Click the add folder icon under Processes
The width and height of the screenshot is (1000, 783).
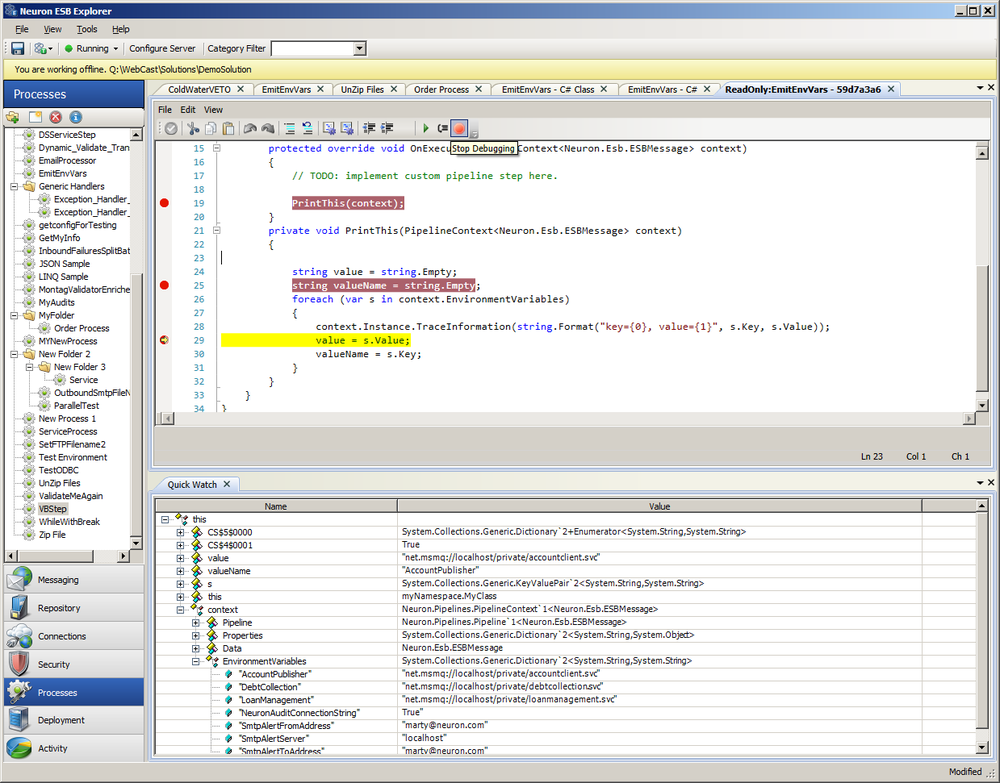13,117
